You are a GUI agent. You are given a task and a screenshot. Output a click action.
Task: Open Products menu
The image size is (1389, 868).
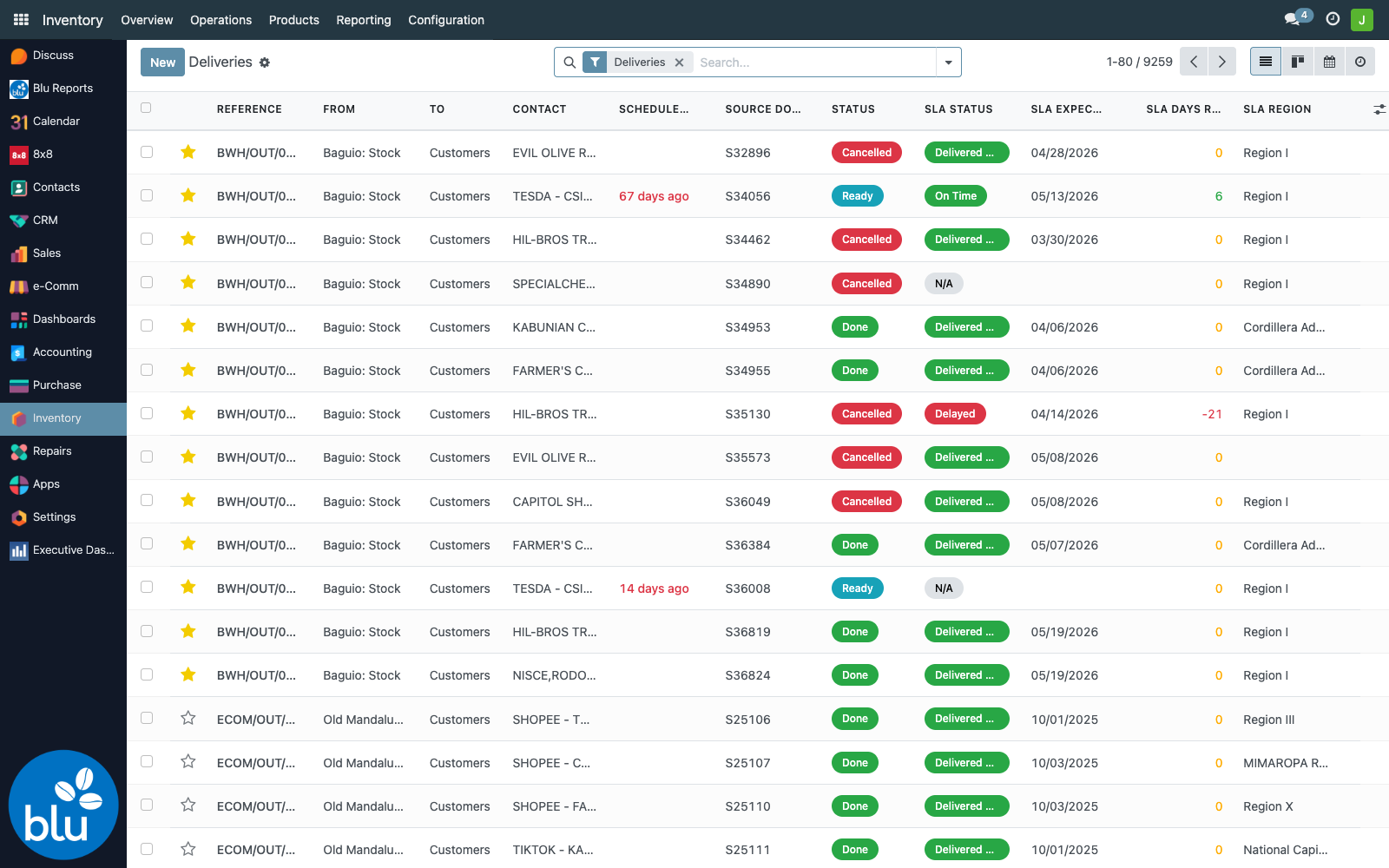tap(293, 20)
